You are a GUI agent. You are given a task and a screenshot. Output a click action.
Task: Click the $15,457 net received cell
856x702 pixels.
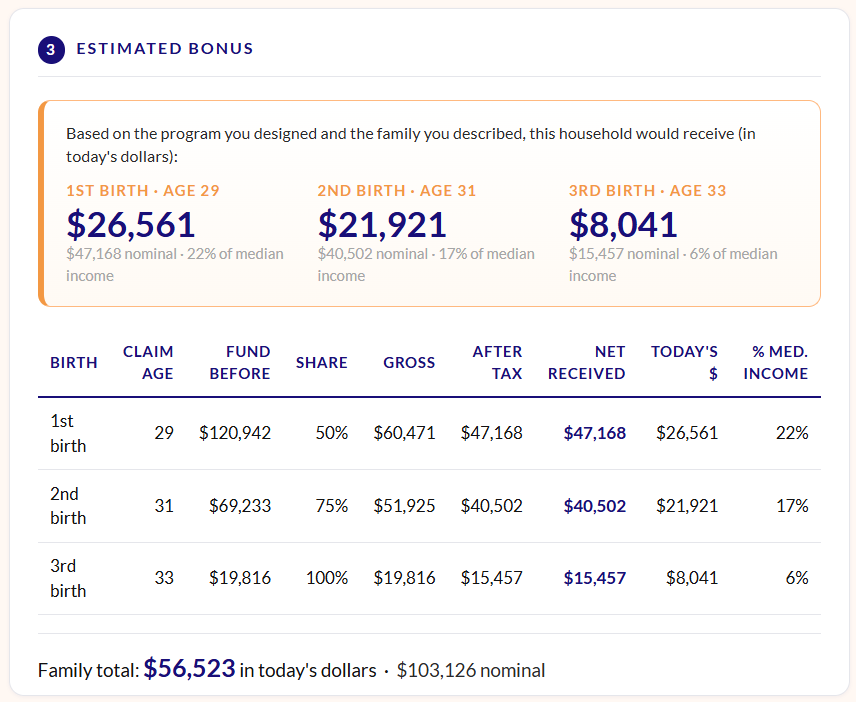click(595, 578)
